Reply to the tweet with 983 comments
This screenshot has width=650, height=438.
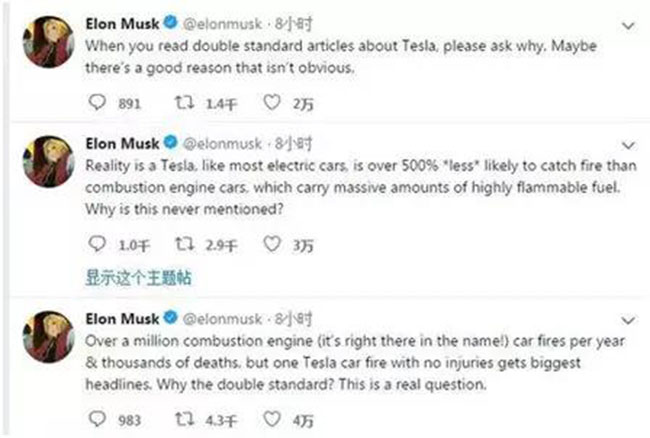[x=97, y=419]
